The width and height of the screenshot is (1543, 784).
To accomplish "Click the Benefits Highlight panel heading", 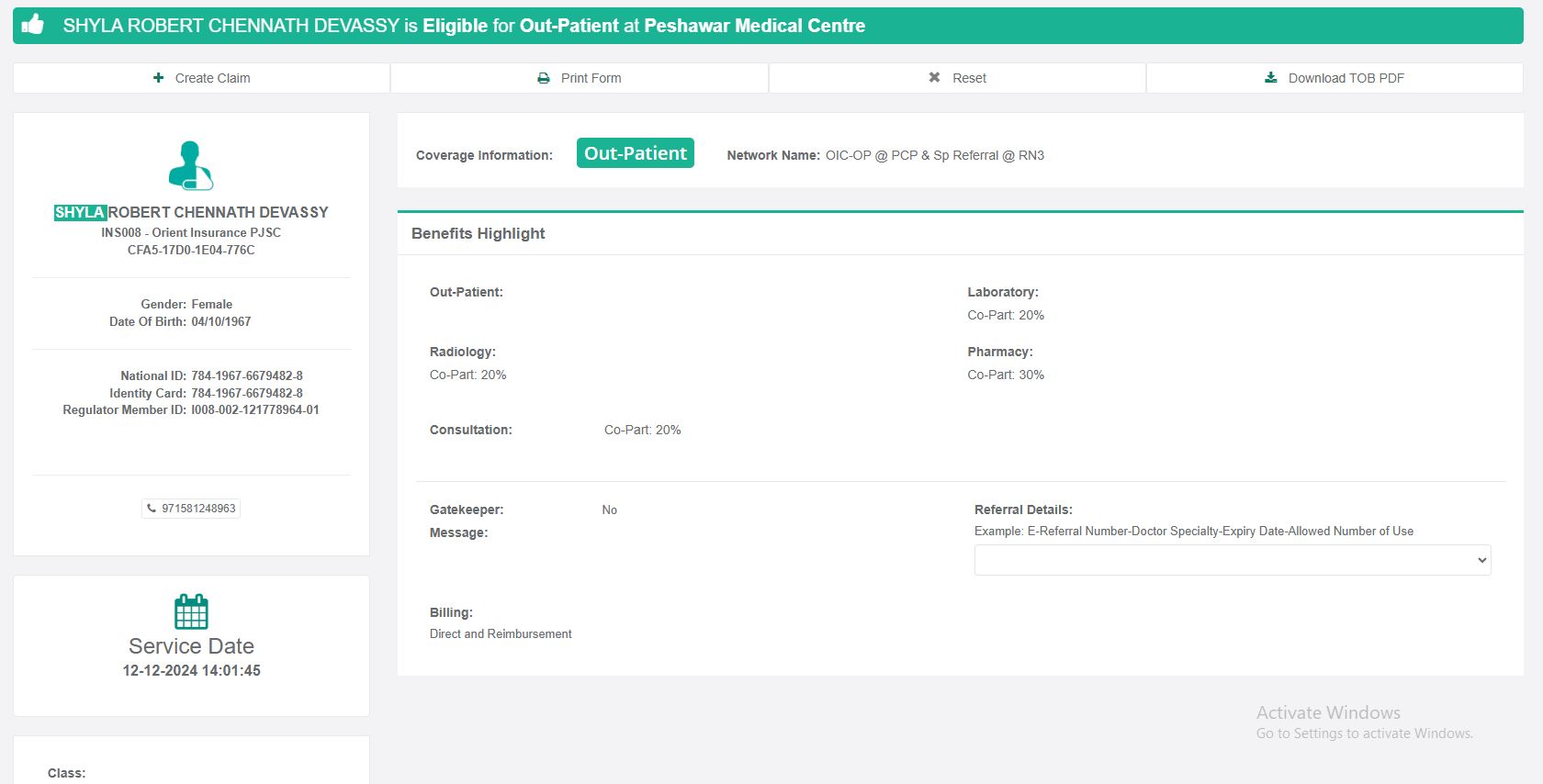I will tap(479, 233).
